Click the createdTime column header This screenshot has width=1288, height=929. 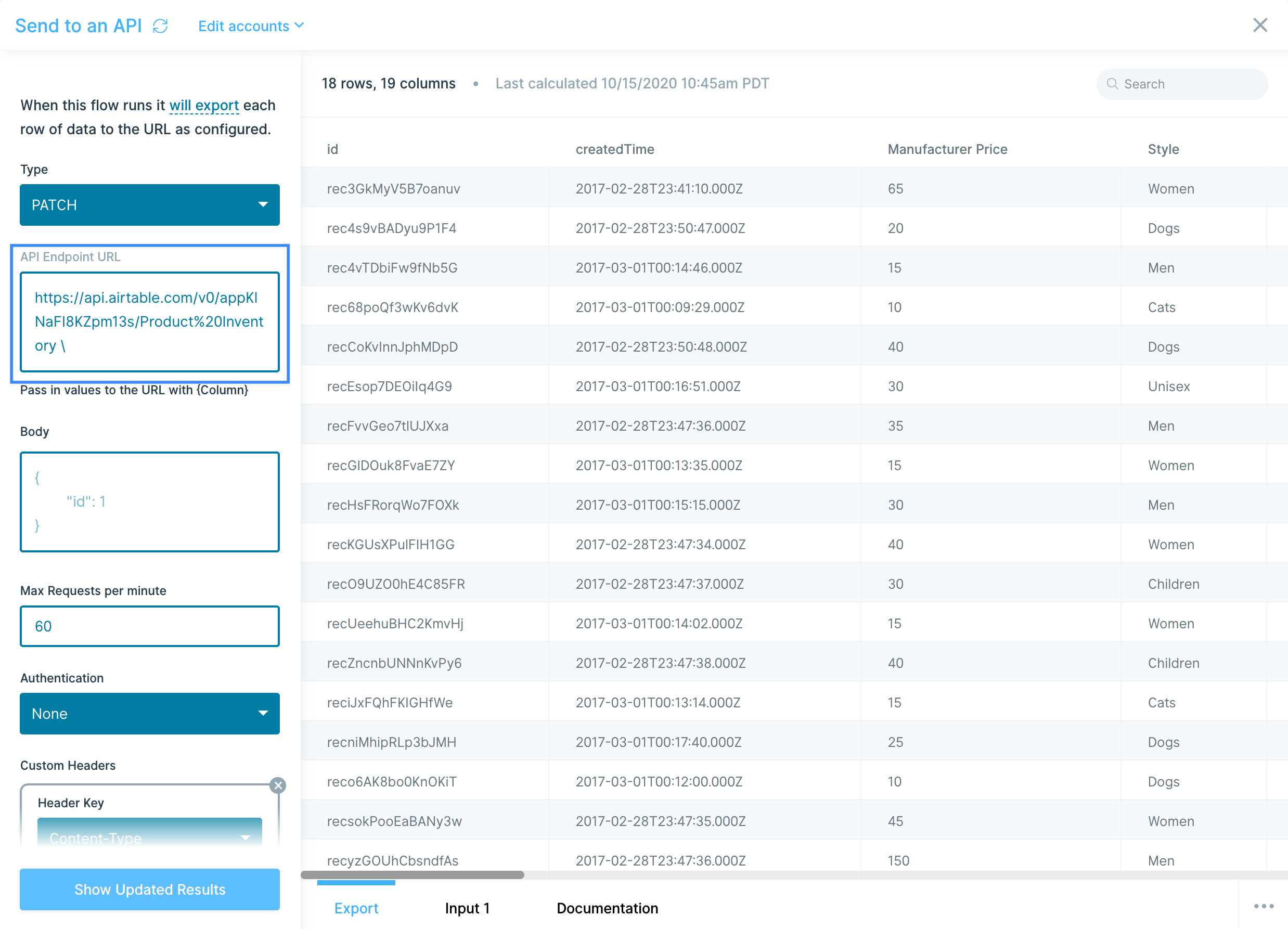[x=615, y=149]
